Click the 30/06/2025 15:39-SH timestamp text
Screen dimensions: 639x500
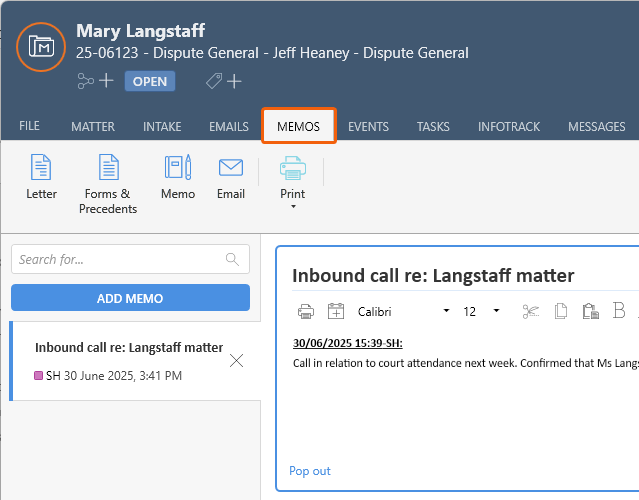[348, 343]
